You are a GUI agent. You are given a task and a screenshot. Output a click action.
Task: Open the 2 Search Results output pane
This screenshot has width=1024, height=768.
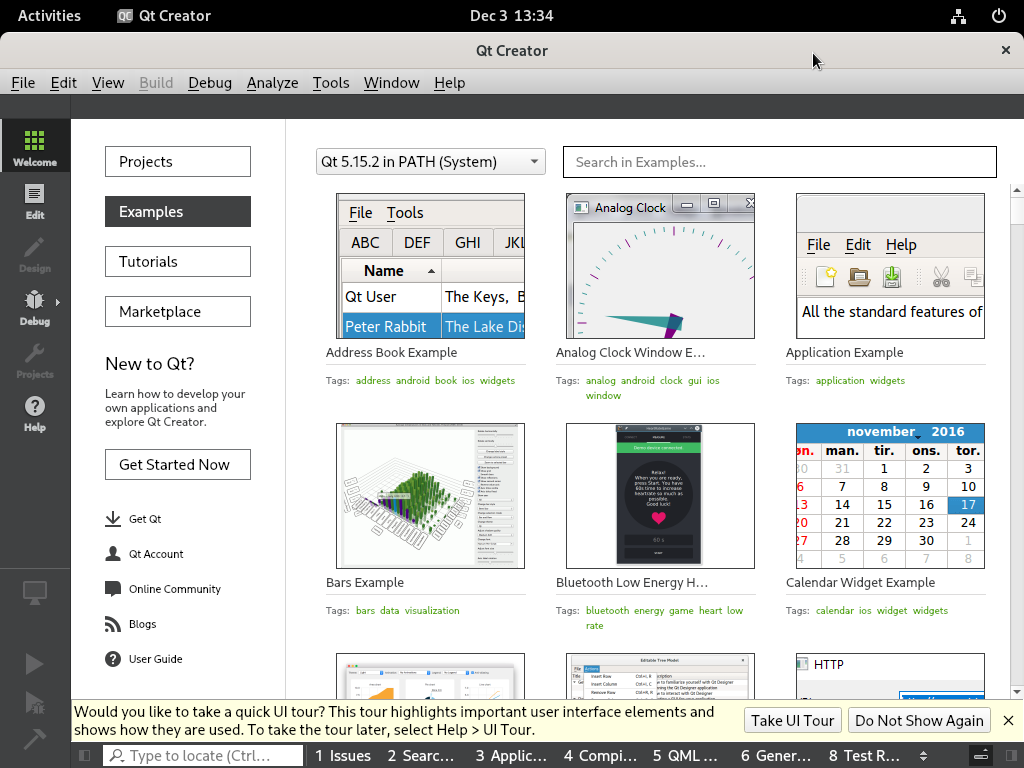click(421, 756)
